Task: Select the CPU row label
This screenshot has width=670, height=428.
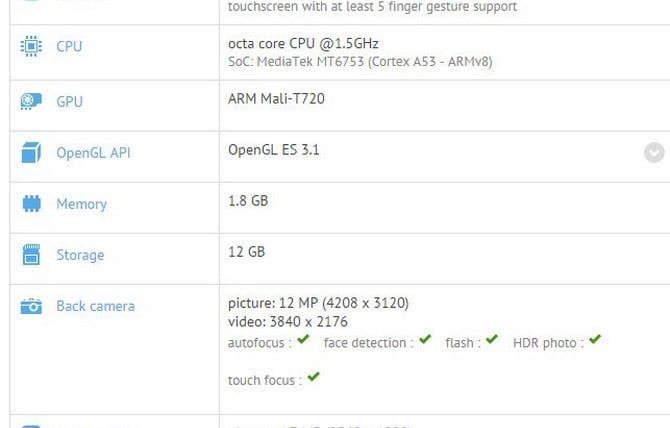Action: 69,47
